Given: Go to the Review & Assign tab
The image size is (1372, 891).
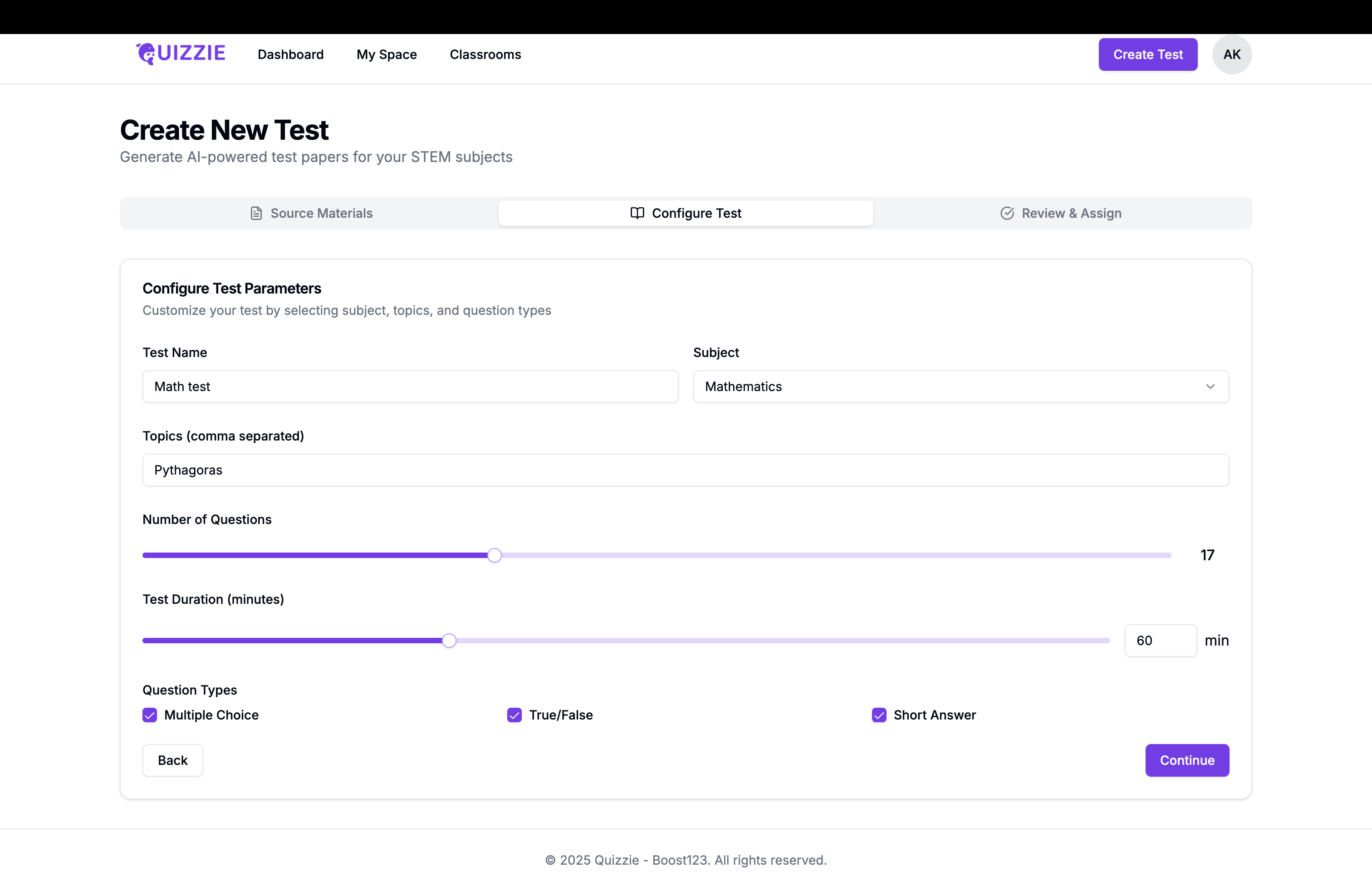Looking at the screenshot, I should pyautogui.click(x=1062, y=213).
